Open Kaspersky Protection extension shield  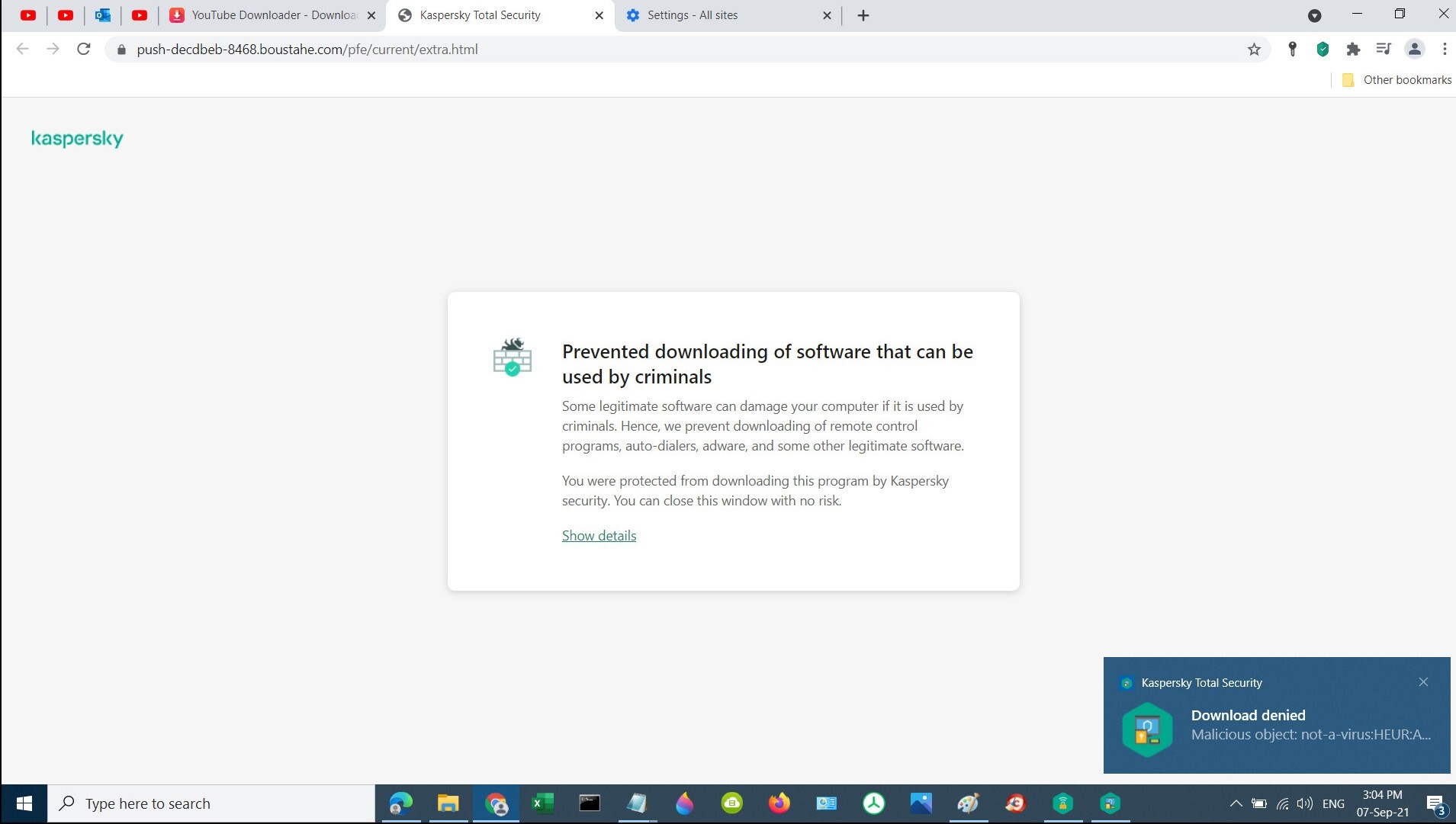pyautogui.click(x=1323, y=50)
